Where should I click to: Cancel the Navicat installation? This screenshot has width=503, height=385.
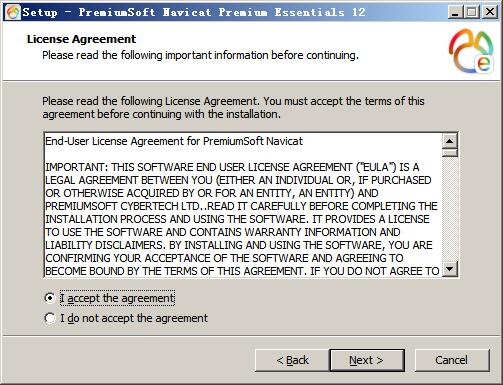pyautogui.click(x=452, y=360)
